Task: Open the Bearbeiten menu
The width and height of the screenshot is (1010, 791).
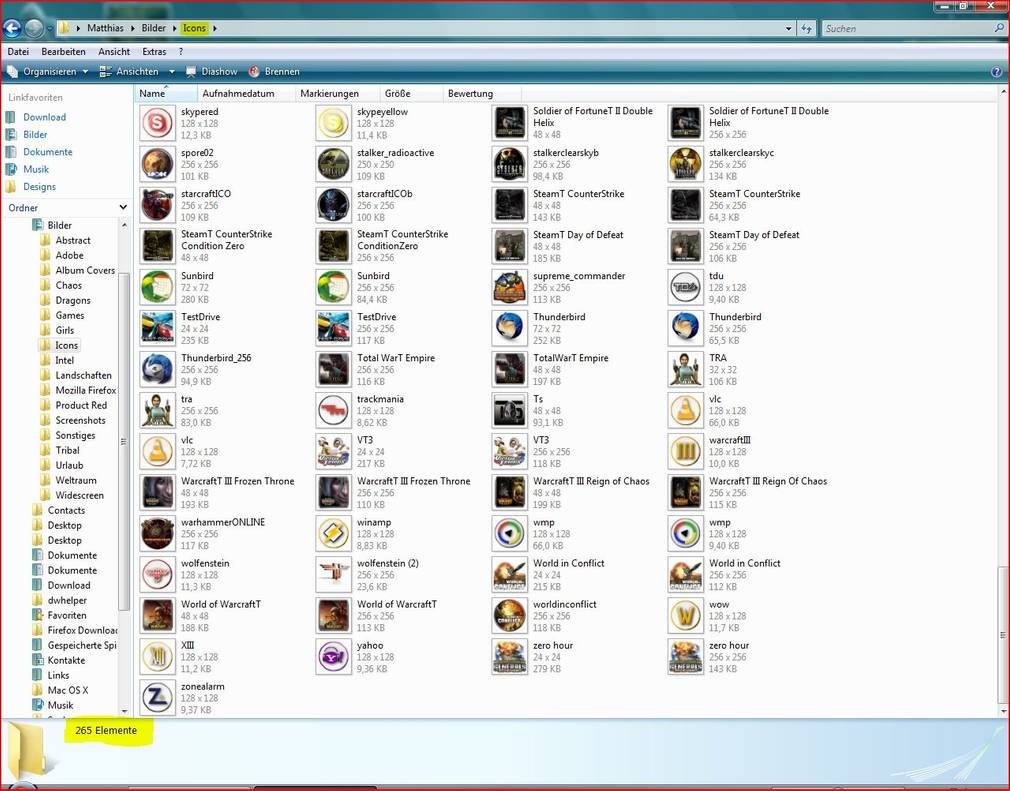Action: click(x=63, y=52)
